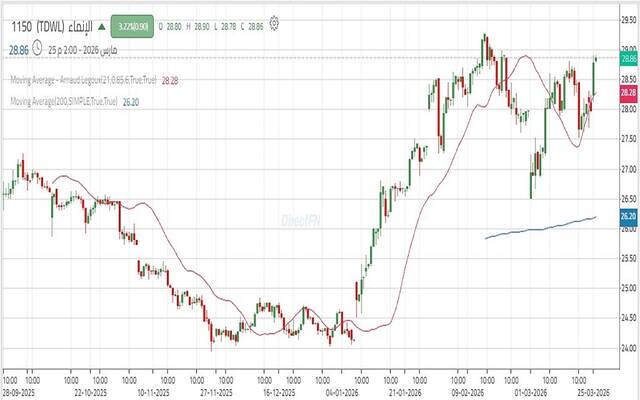This screenshot has height=400, width=640.
Task: Click the blue 26.20 axis price label
Action: point(628,216)
